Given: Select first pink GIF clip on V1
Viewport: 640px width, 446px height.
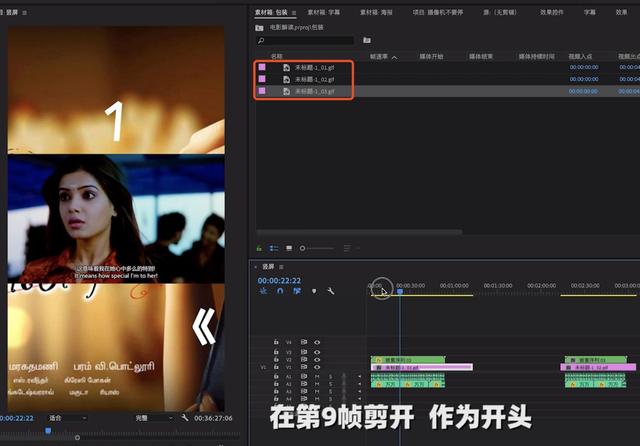Looking at the screenshot, I should click(x=422, y=367).
